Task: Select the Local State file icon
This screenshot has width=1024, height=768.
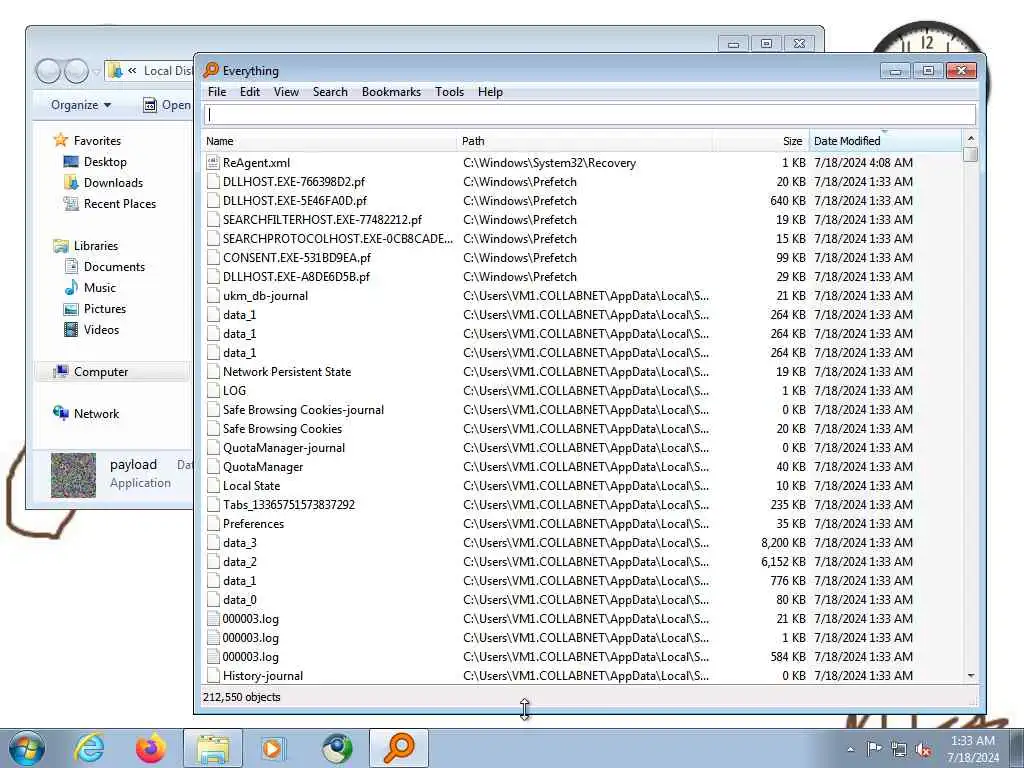Action: click(x=213, y=485)
